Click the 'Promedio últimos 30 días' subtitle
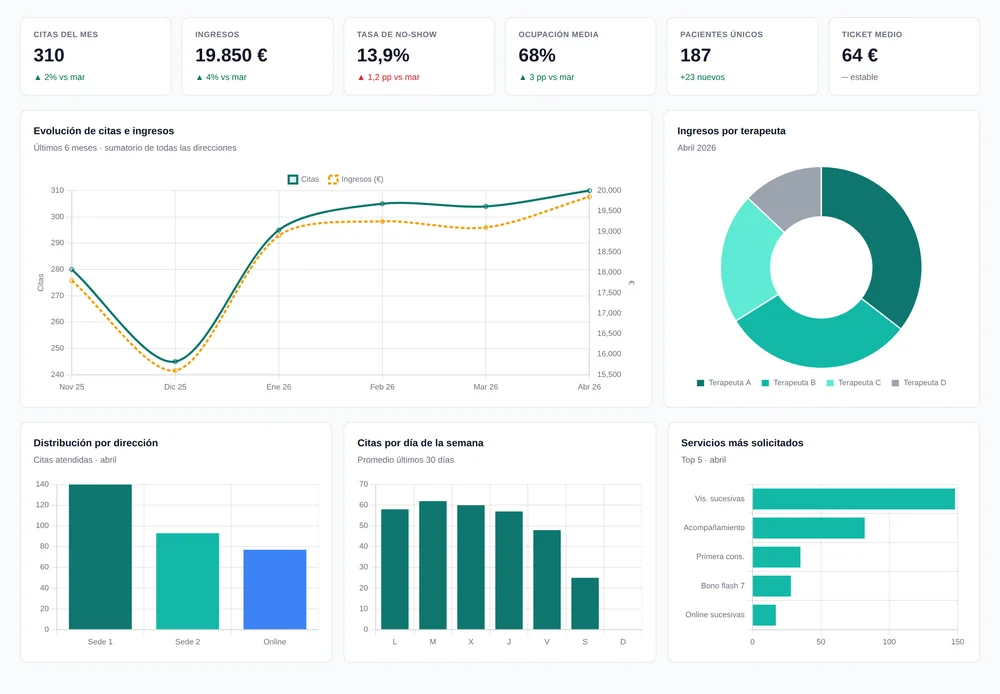Image resolution: width=1000 pixels, height=694 pixels. pyautogui.click(x=406, y=460)
